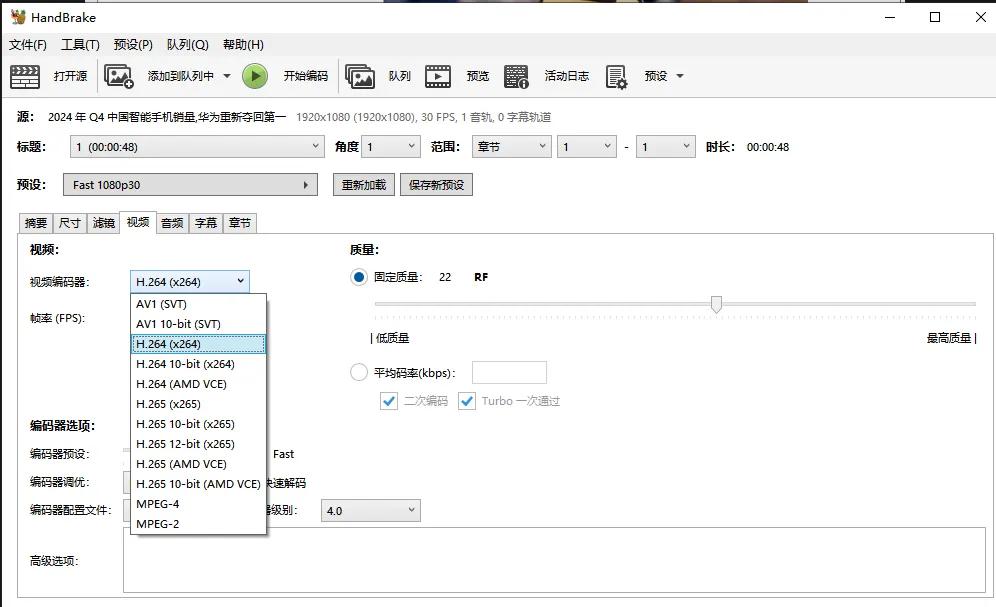Open the 队列(Q) menu
The height and width of the screenshot is (607, 996).
click(187, 44)
